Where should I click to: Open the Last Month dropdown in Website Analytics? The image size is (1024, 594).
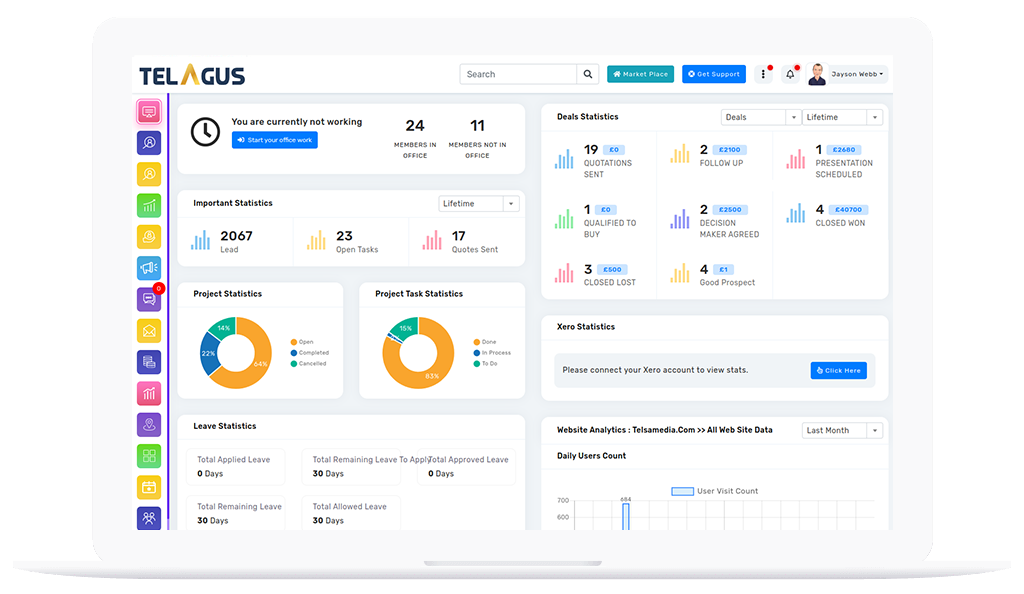(841, 429)
